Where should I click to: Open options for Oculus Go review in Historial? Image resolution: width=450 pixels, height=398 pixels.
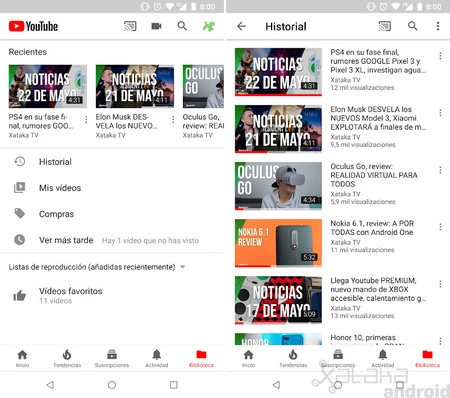coord(440,170)
